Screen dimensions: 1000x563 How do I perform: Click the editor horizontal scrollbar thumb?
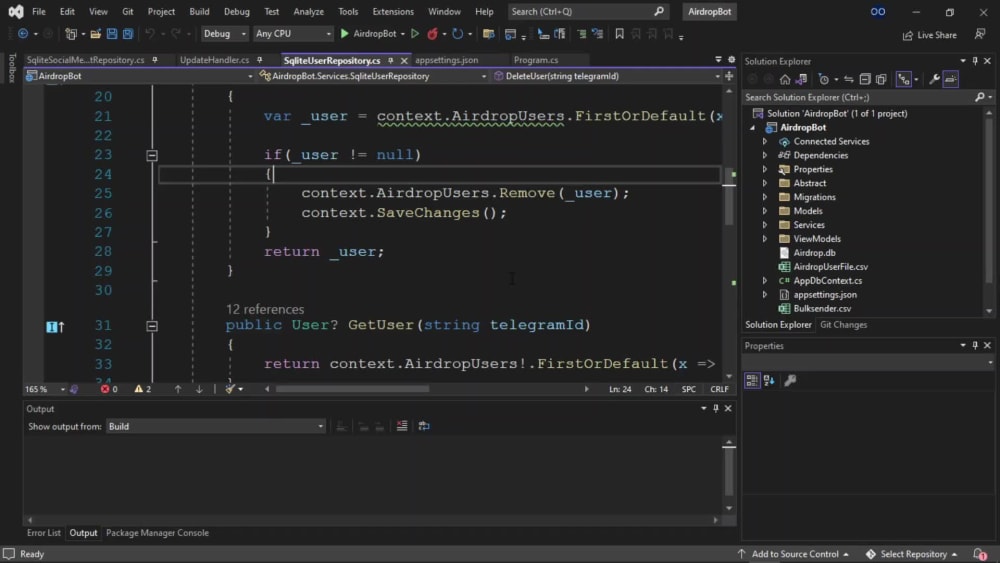352,389
